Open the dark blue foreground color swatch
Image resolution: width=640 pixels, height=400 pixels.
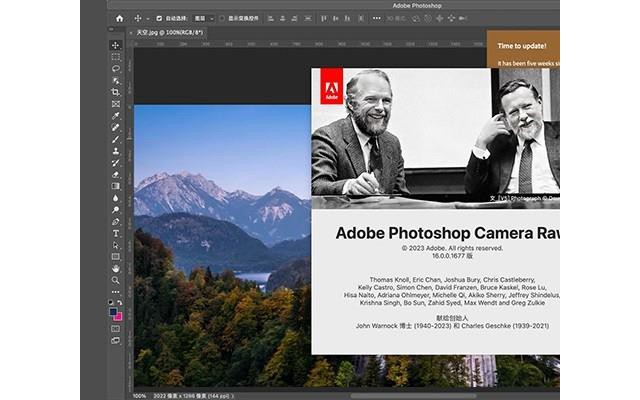[112, 311]
